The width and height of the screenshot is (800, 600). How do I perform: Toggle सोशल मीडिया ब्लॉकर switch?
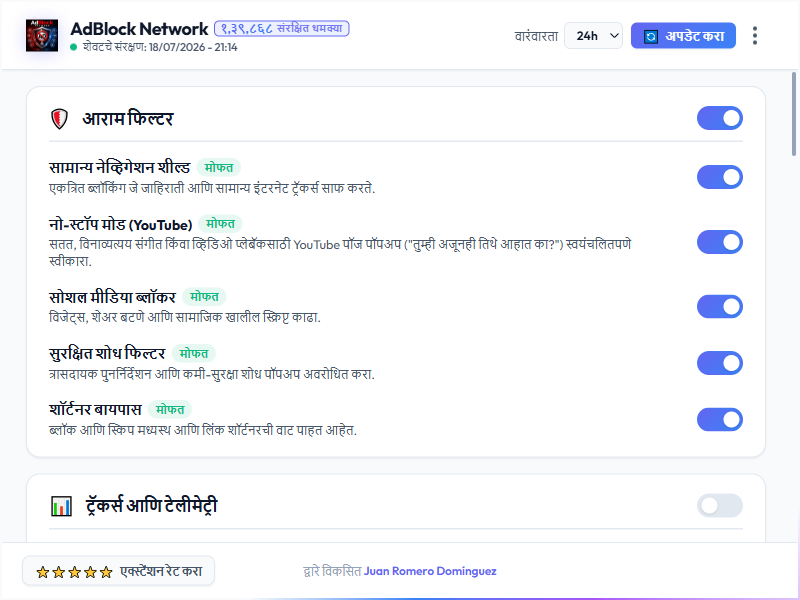tap(719, 307)
